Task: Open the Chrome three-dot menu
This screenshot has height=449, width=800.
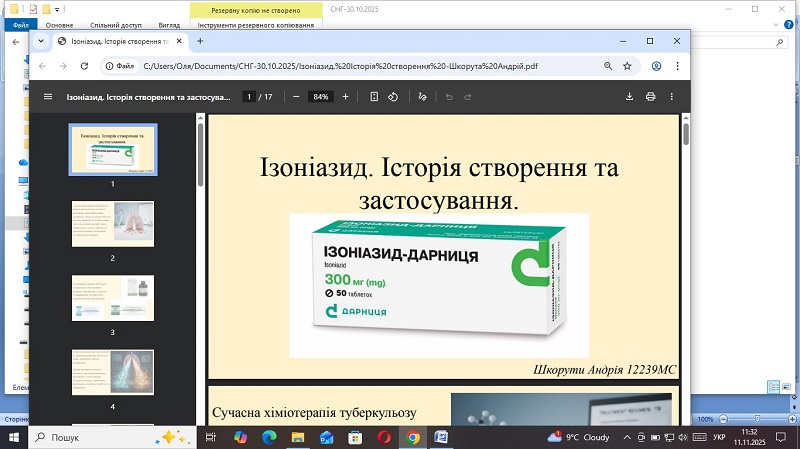Action: 677,66
